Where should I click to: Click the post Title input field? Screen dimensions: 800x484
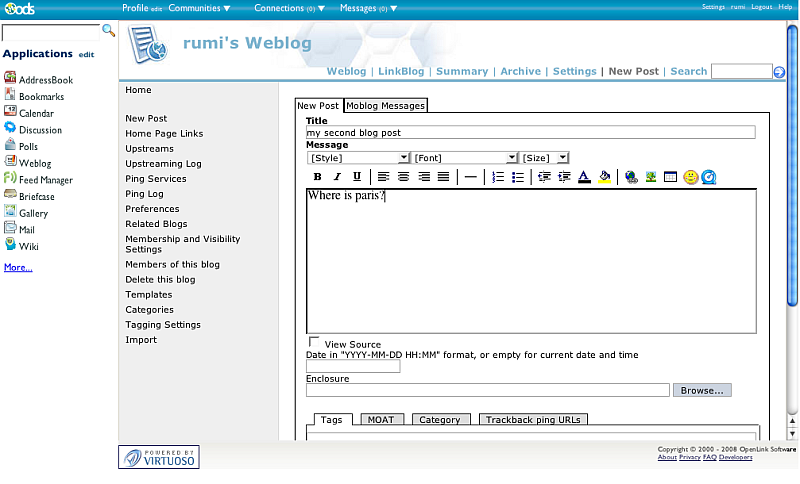[530, 132]
